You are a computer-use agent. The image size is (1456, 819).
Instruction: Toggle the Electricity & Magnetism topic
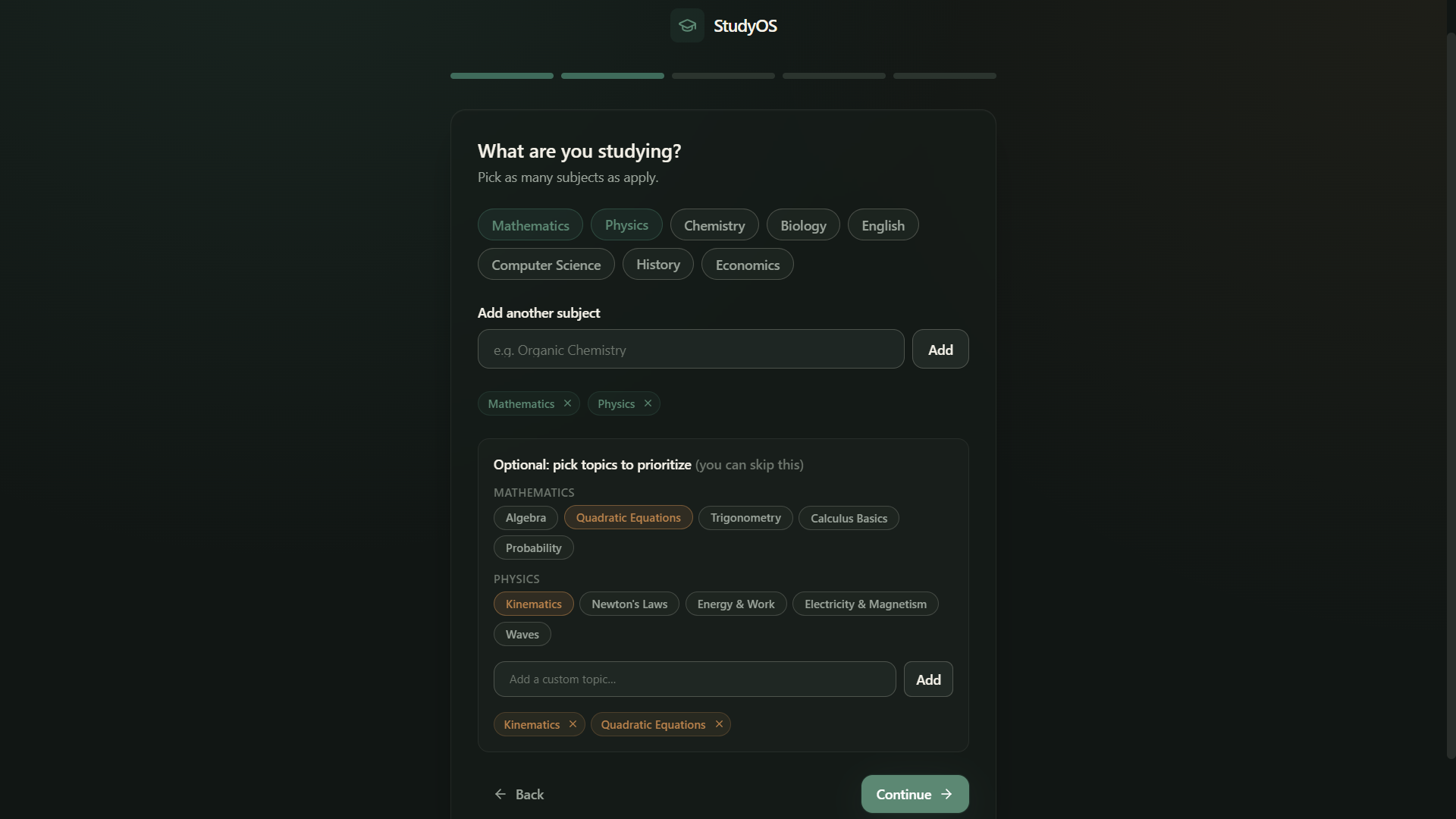865,604
